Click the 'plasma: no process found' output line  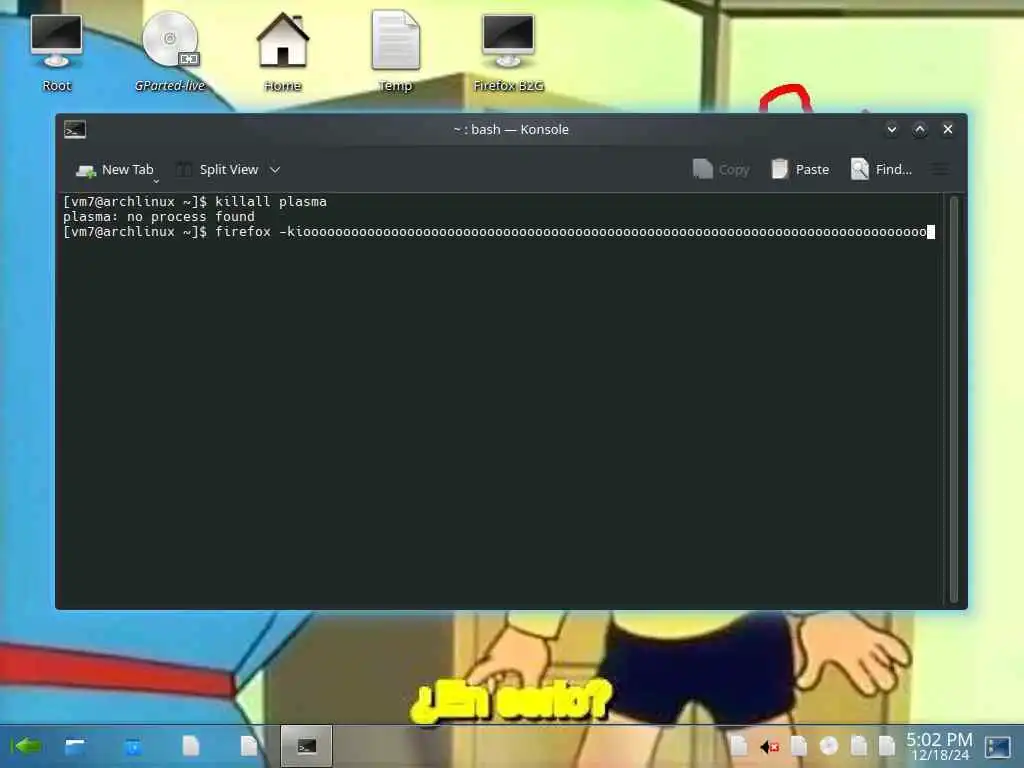159,216
